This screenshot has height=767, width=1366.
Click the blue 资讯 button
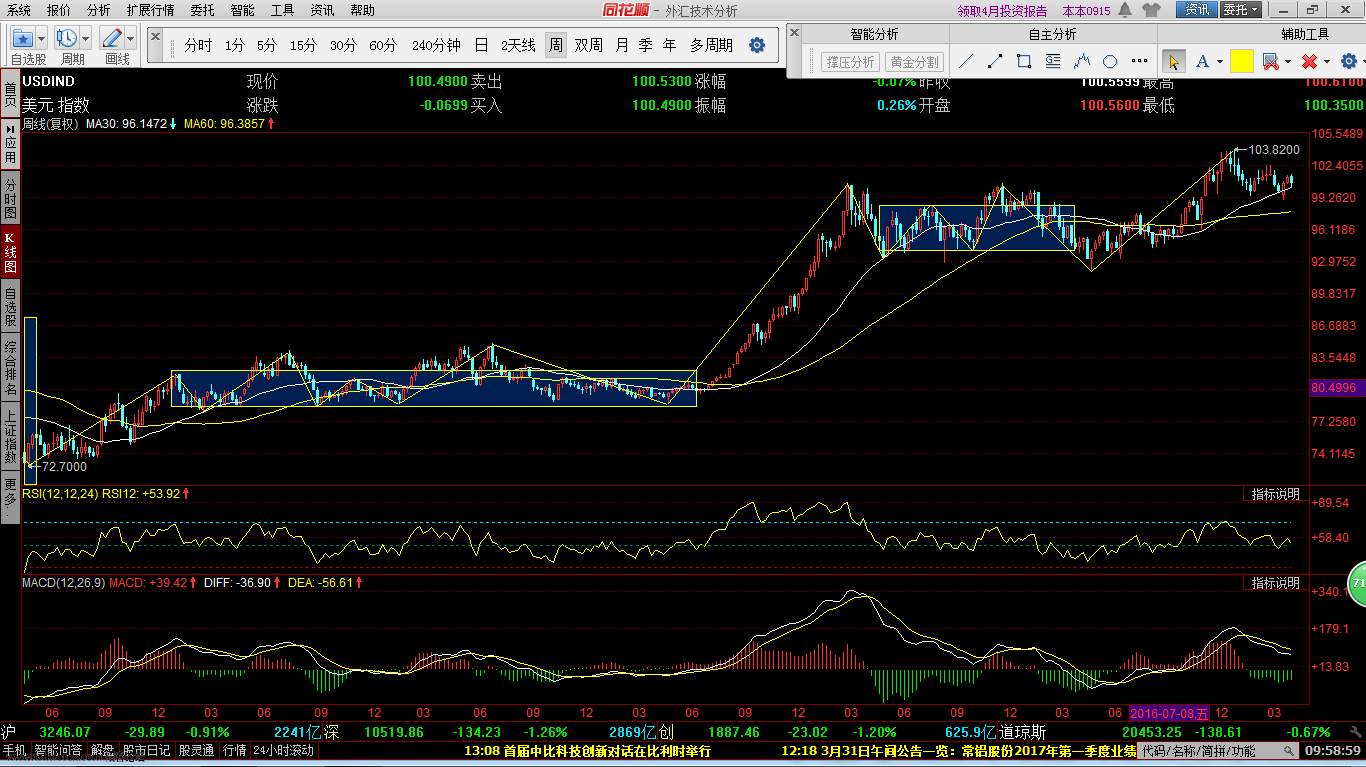pos(1196,10)
